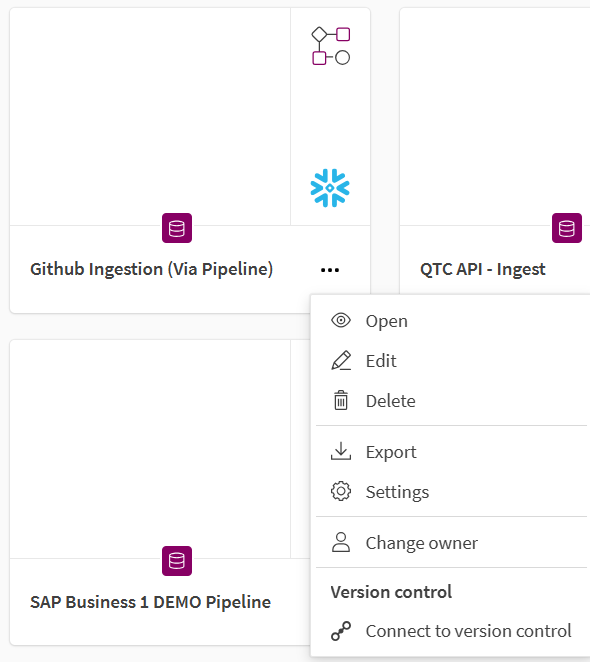The height and width of the screenshot is (662, 590).
Task: Click the version control connection icon
Action: pyautogui.click(x=341, y=631)
